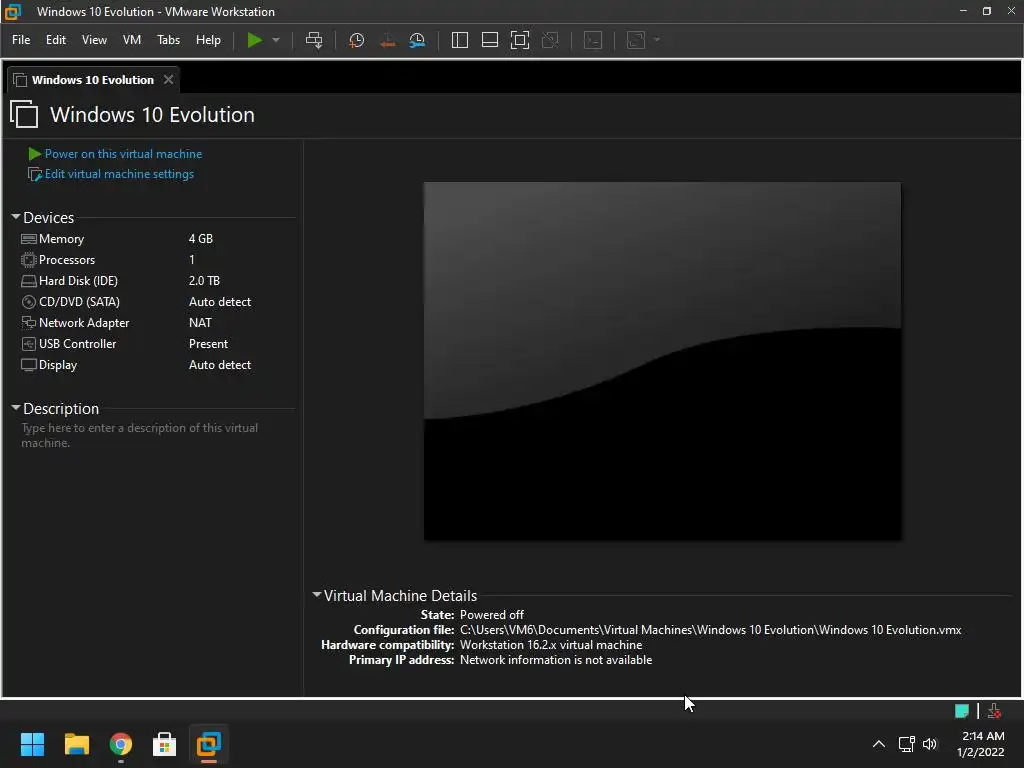This screenshot has width=1024, height=768.
Task: Open the Help menu
Action: 208,40
